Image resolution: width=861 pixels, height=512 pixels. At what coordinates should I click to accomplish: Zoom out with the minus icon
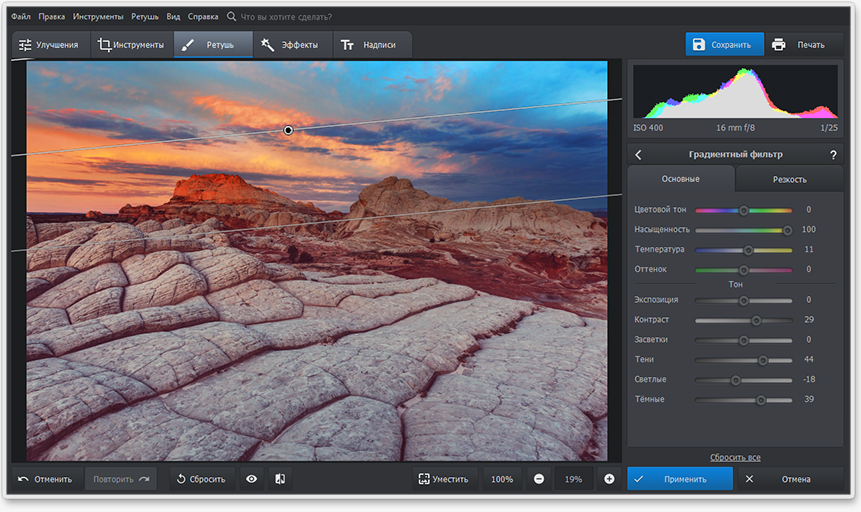539,479
